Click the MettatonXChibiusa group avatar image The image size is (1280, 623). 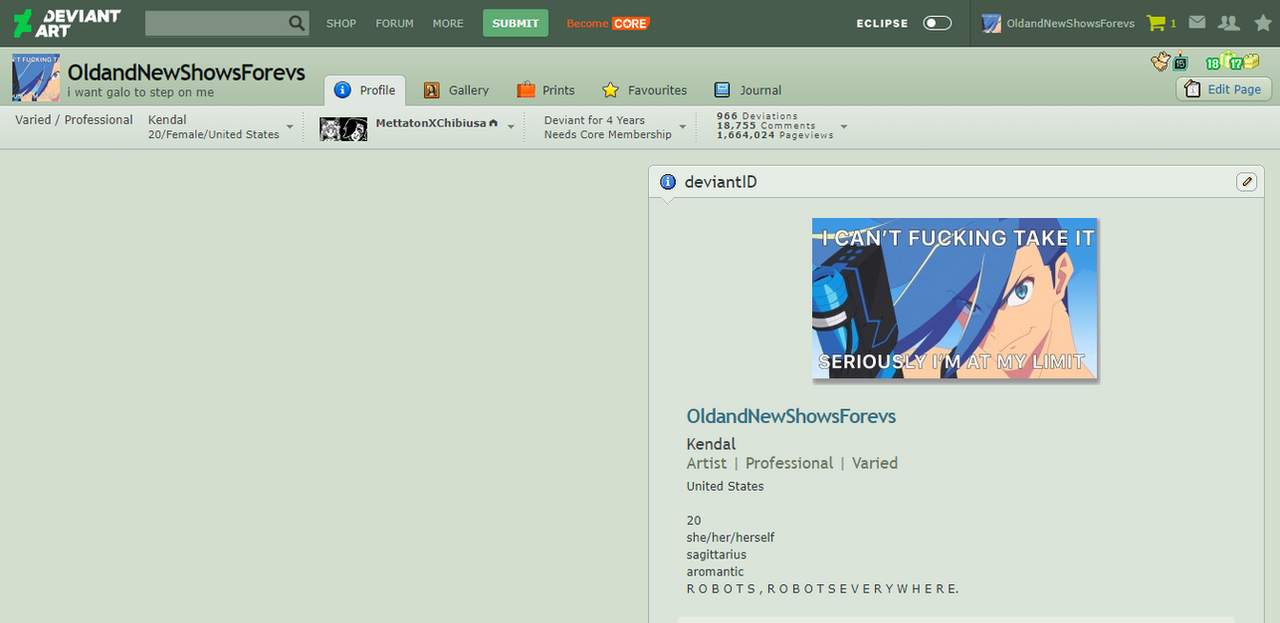click(x=344, y=129)
